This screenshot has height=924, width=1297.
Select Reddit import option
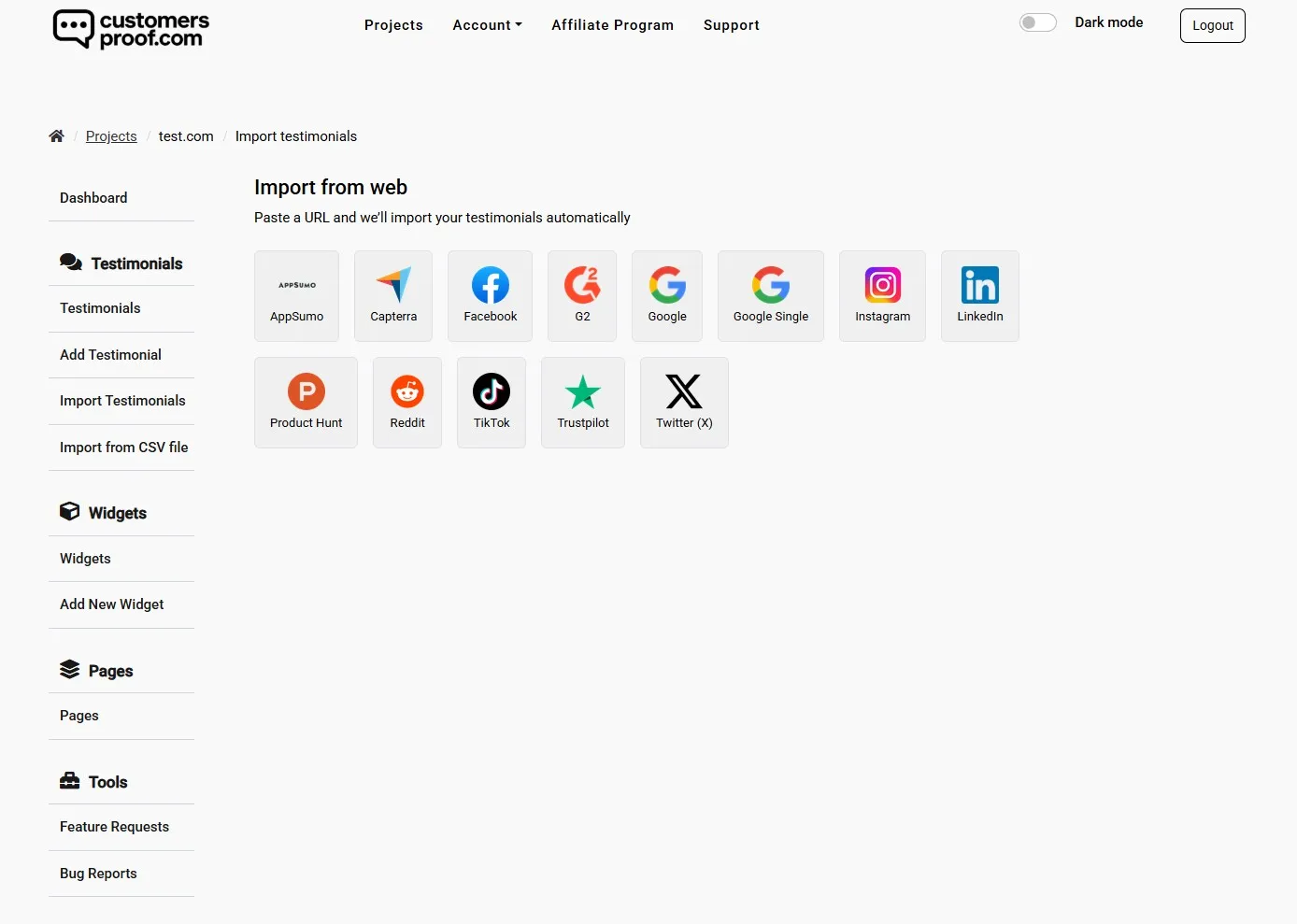(406, 402)
